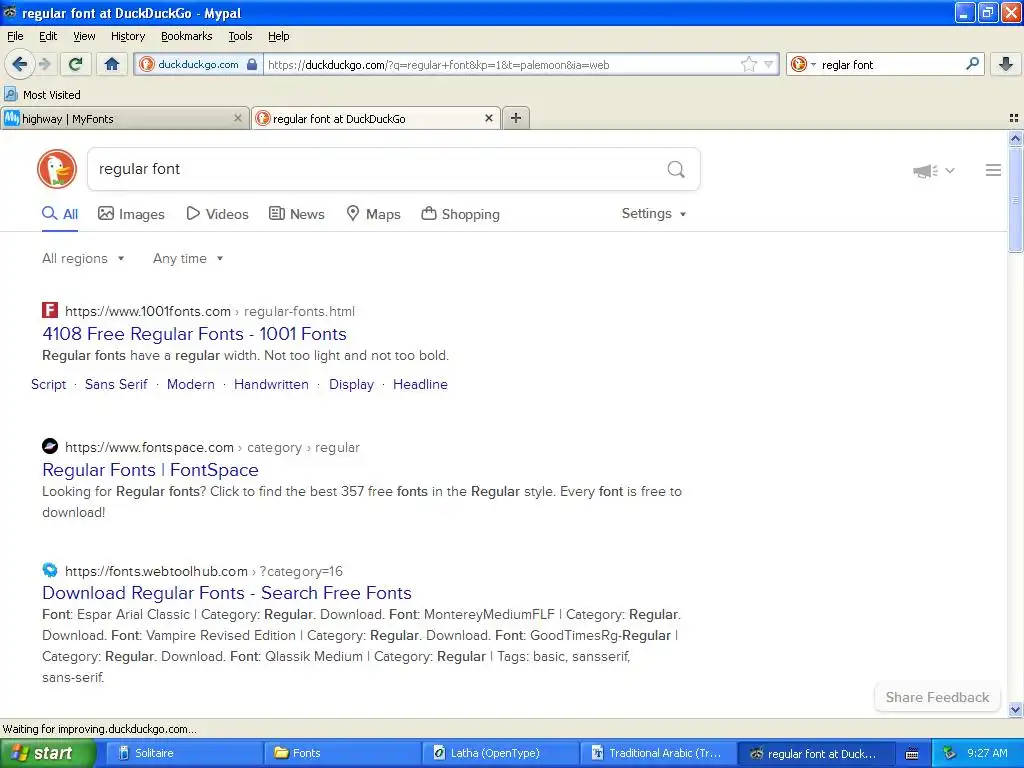Open the Headline sitelink
1024x768 pixels.
[420, 385]
